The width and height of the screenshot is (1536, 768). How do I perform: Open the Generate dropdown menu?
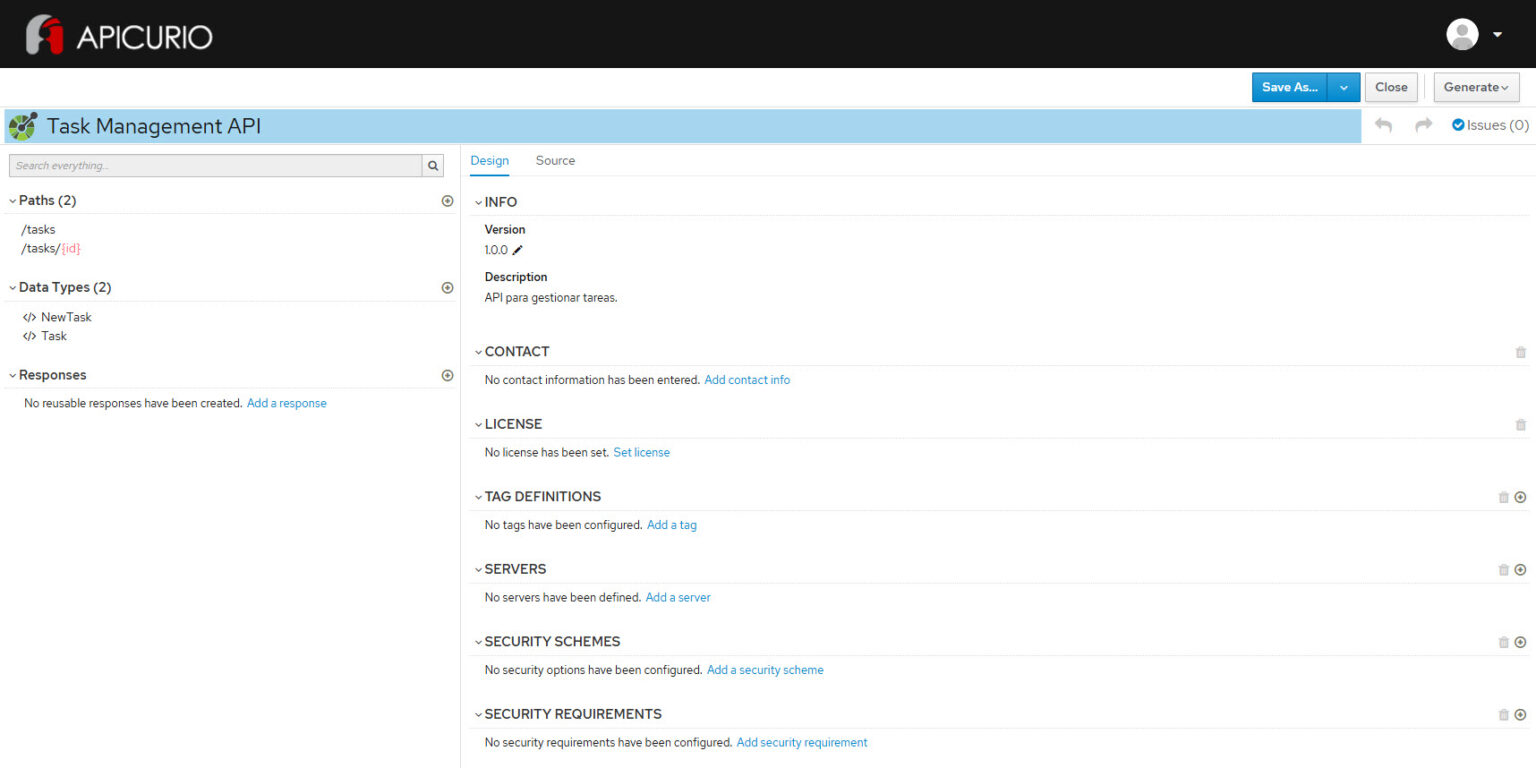1476,87
